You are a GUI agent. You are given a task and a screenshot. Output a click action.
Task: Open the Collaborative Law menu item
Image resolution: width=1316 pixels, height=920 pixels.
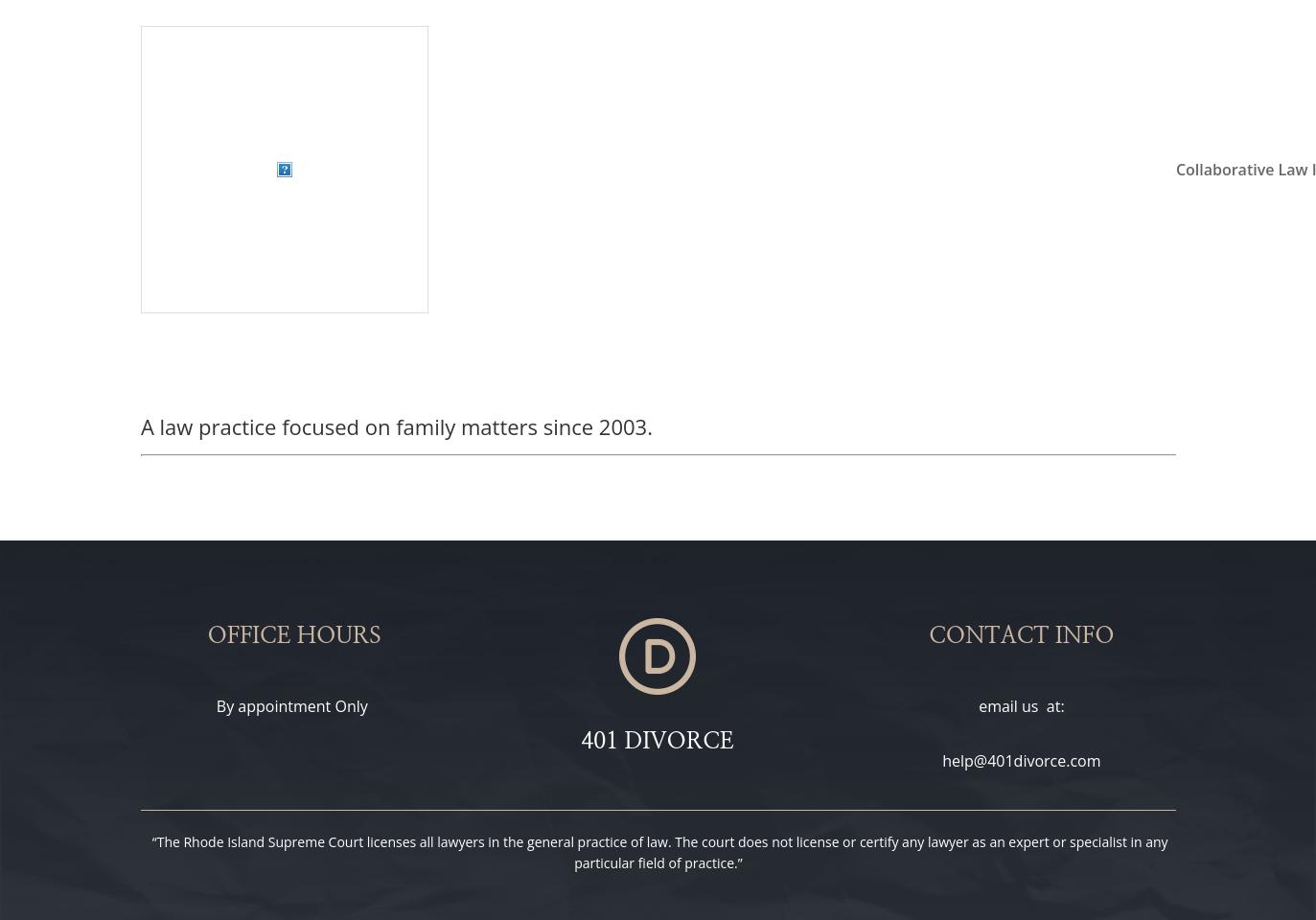1244,170
